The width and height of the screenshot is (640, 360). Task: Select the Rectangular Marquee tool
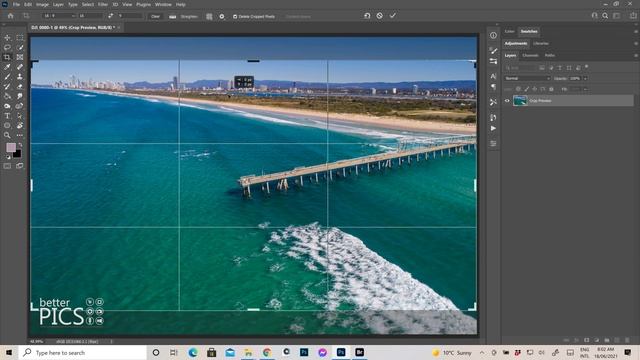pyautogui.click(x=20, y=38)
